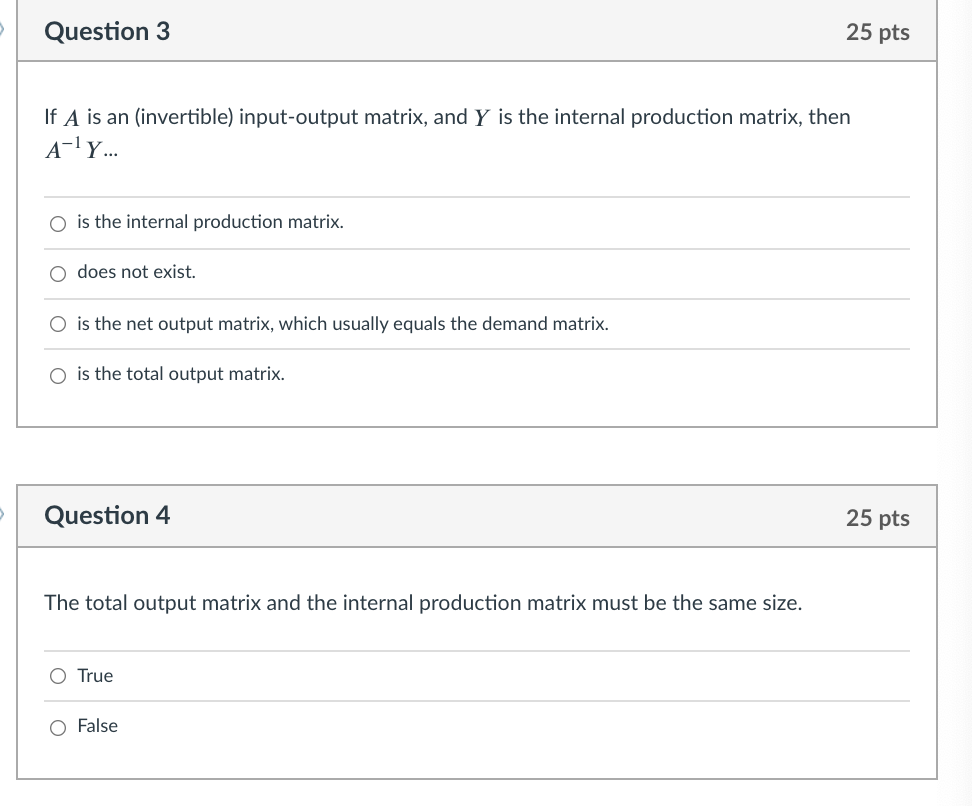Select radio button for "is the internal production matrix."
This screenshot has height=806, width=972.
point(58,222)
